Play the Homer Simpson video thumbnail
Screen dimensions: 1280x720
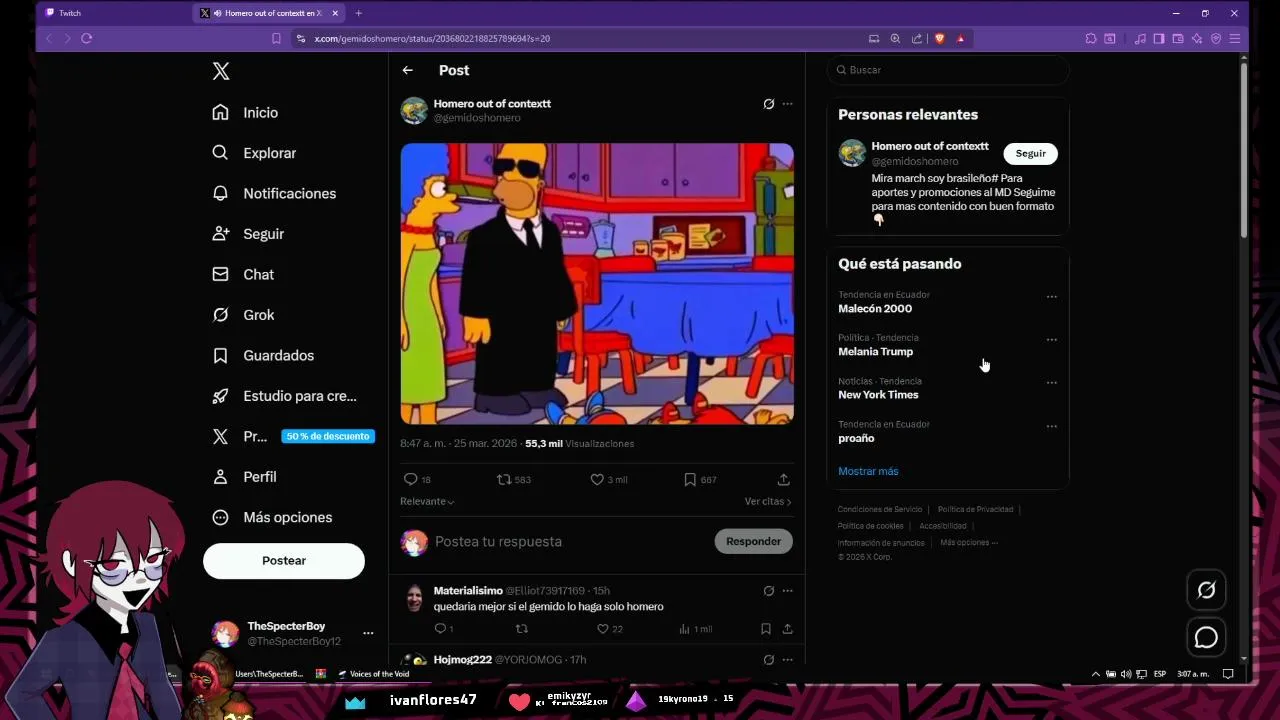pos(597,284)
